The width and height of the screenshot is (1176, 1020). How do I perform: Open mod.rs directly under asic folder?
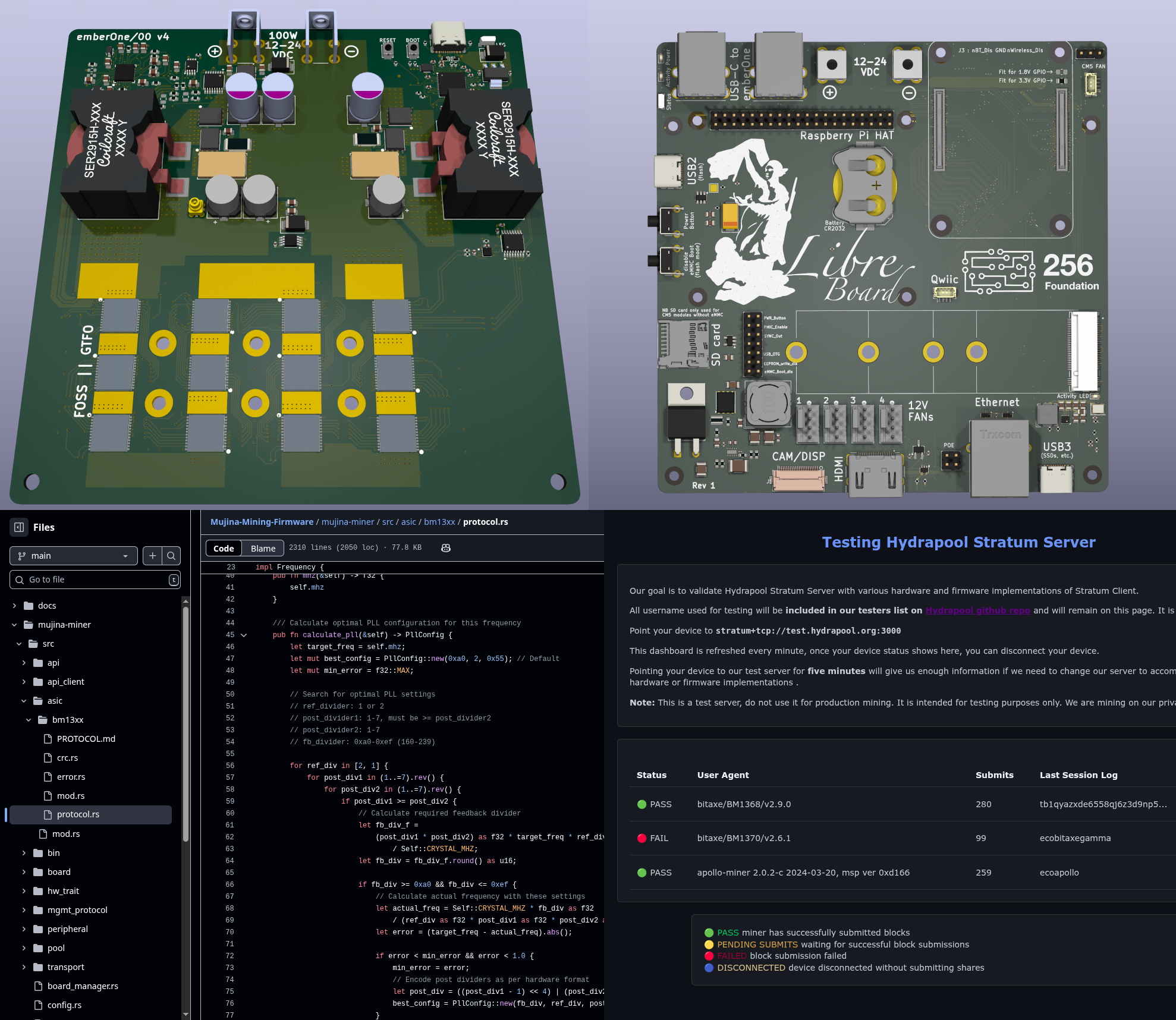(65, 834)
